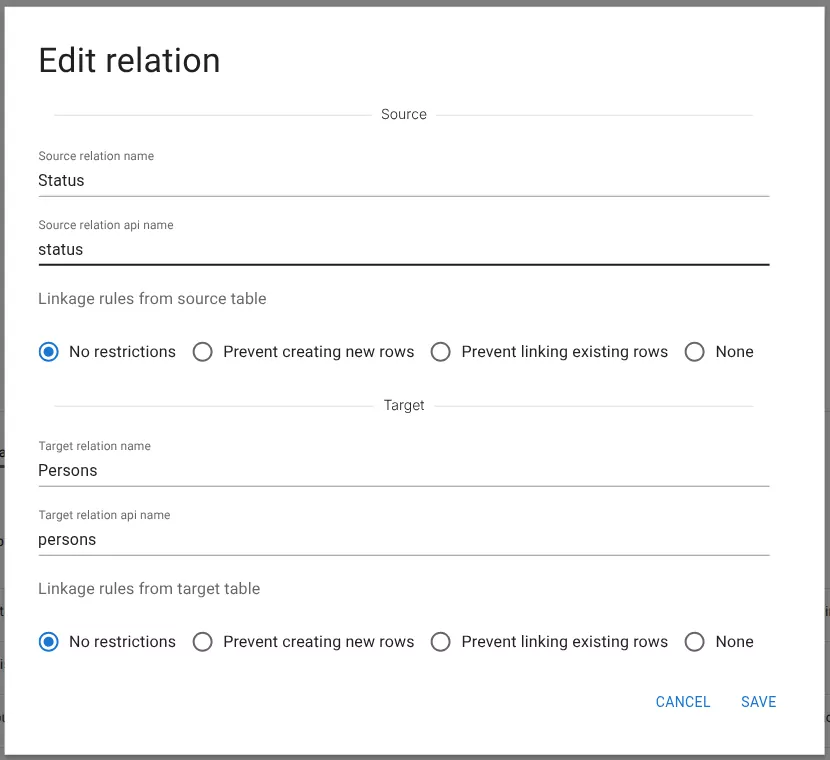The image size is (830, 760).
Task: Click the Status text inside name field
Action: click(x=61, y=181)
